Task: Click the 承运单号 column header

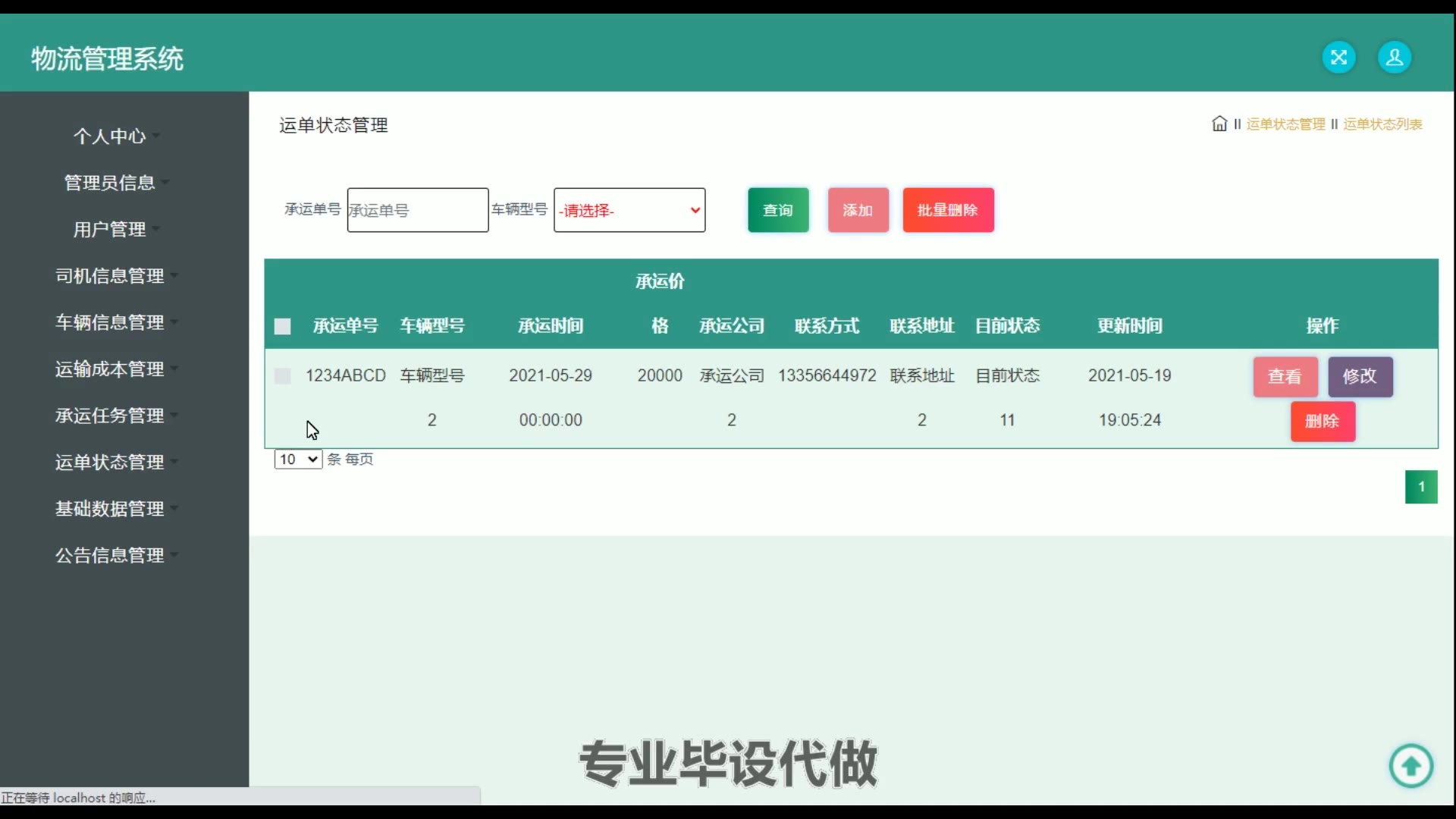Action: click(346, 326)
